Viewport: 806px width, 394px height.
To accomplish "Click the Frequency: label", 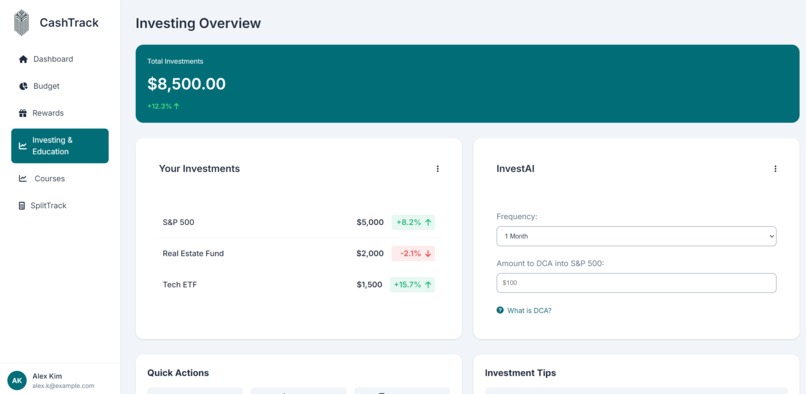I will [517, 217].
